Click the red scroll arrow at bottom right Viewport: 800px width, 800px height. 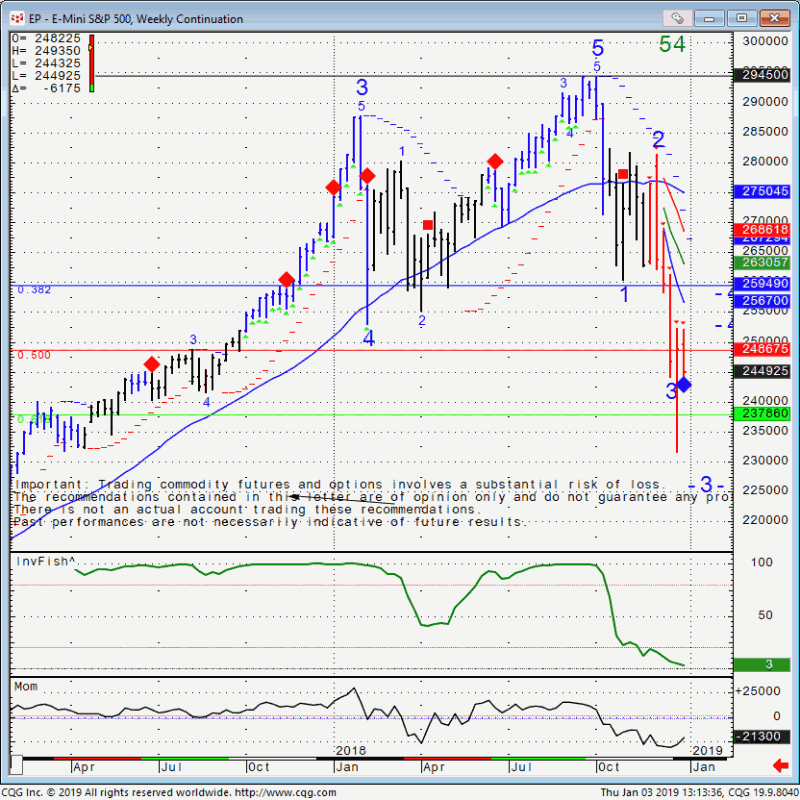[x=778, y=766]
